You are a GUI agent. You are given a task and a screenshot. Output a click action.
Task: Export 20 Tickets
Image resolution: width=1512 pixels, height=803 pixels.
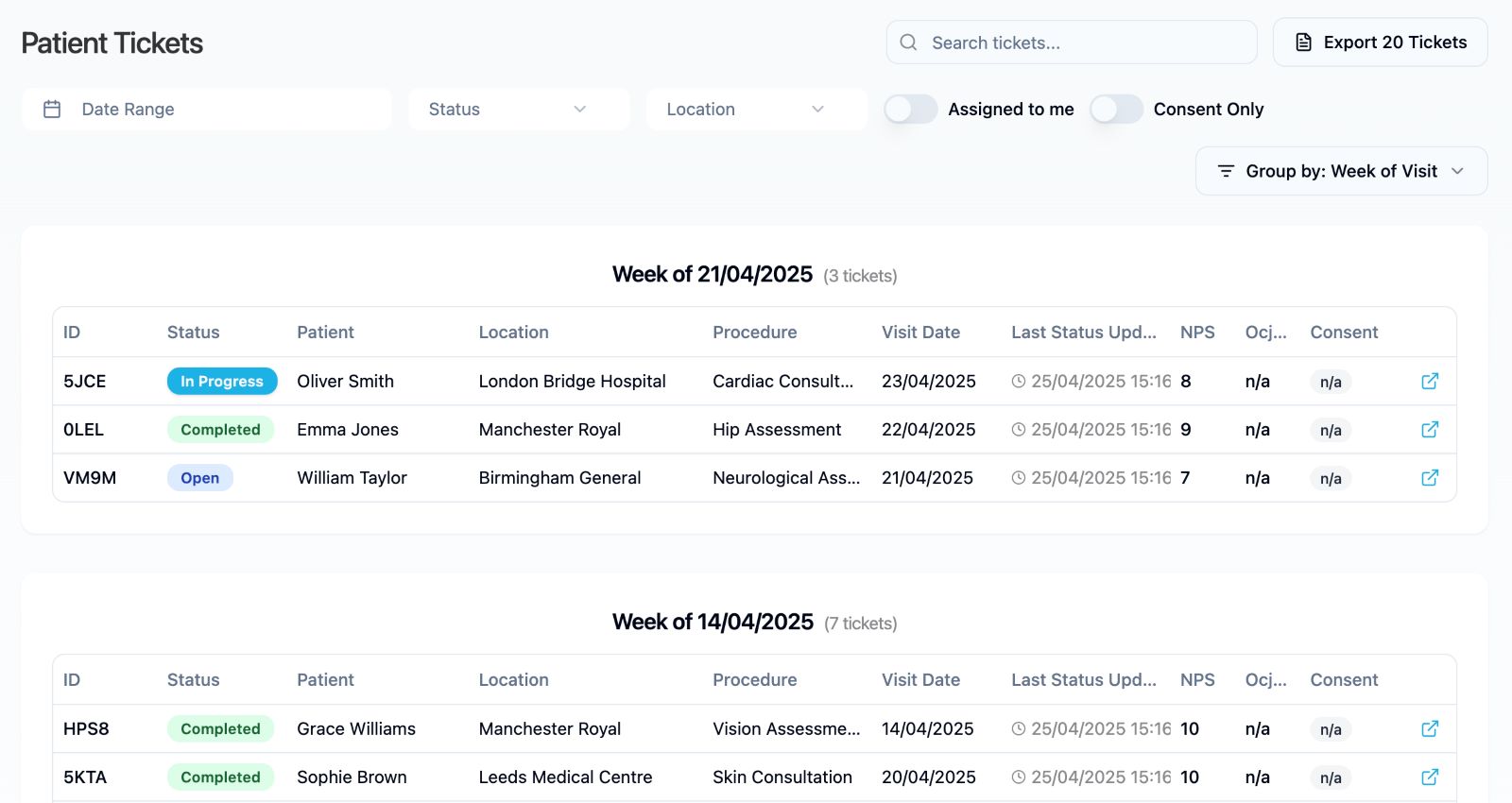click(1381, 43)
